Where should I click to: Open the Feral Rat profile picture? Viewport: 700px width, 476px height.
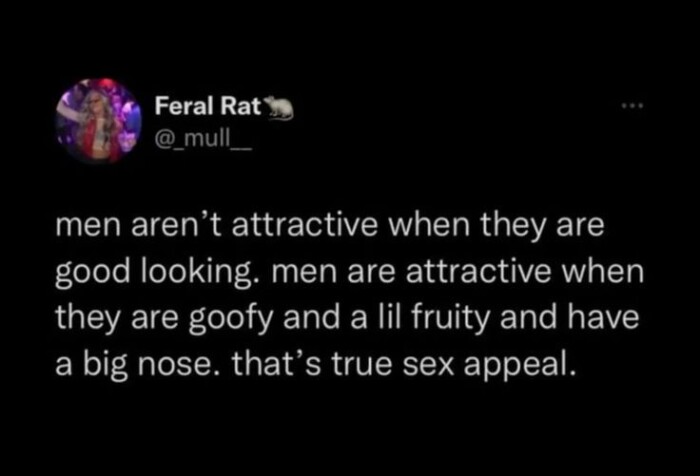[100, 120]
